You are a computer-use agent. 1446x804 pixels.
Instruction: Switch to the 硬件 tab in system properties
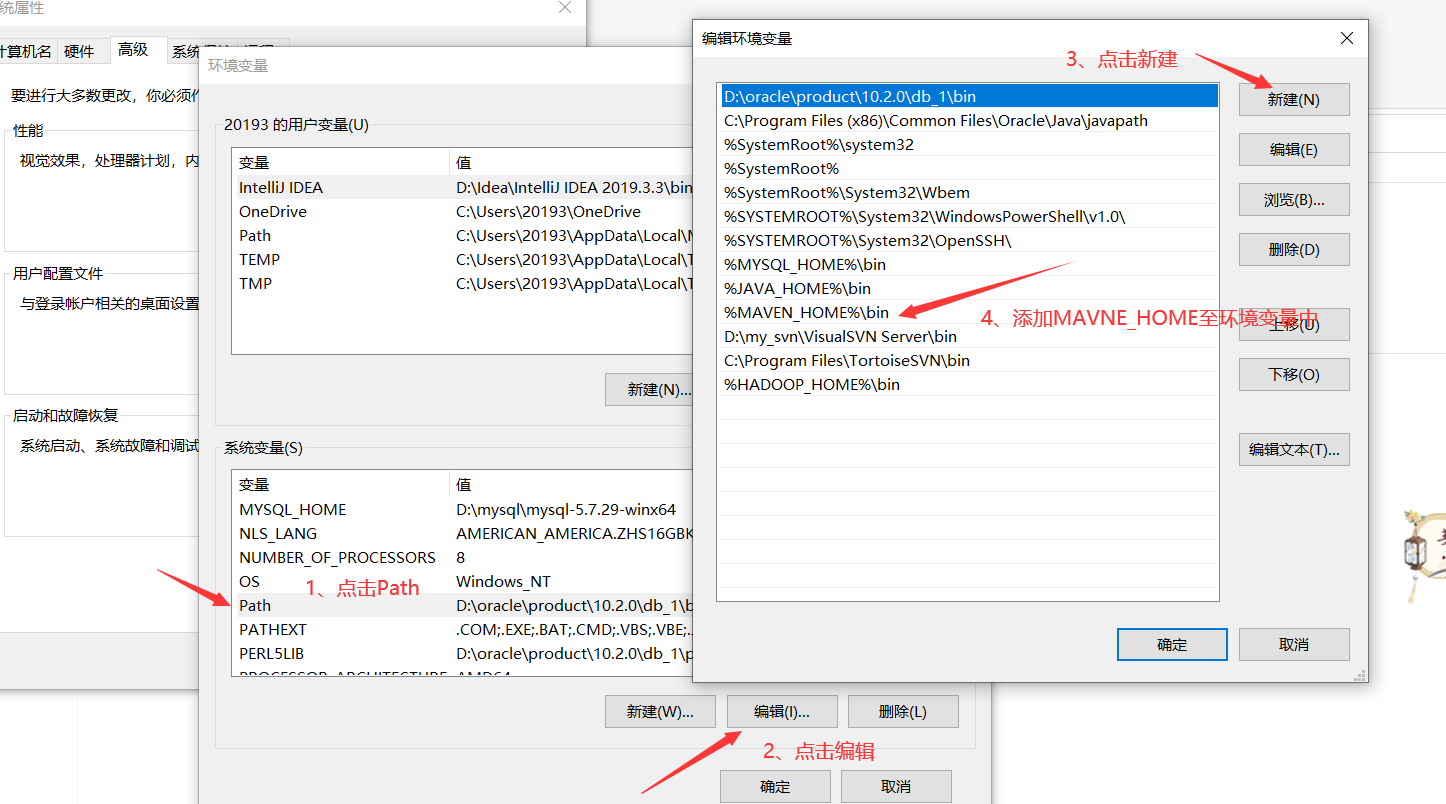coord(79,52)
